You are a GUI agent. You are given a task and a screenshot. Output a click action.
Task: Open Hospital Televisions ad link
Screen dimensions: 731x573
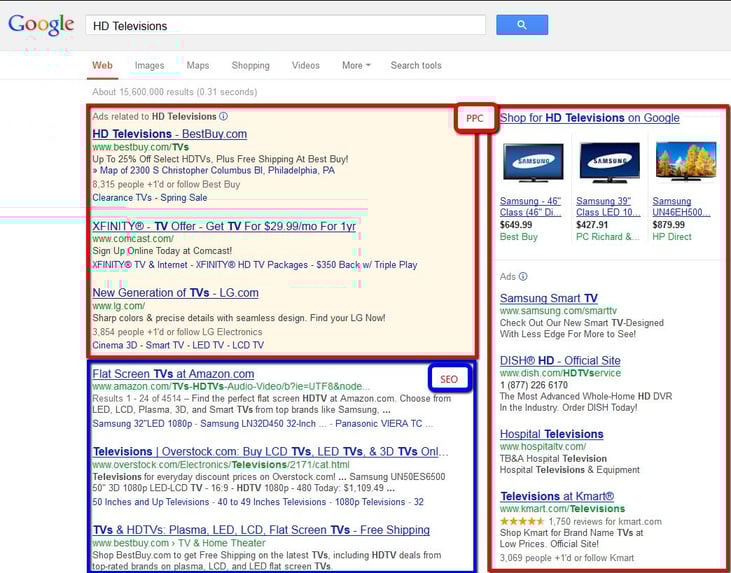click(552, 434)
